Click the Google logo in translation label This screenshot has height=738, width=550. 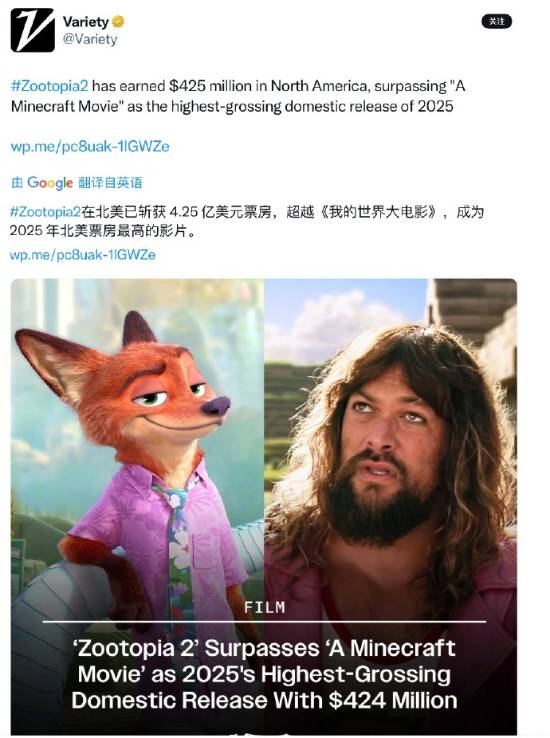[x=50, y=183]
